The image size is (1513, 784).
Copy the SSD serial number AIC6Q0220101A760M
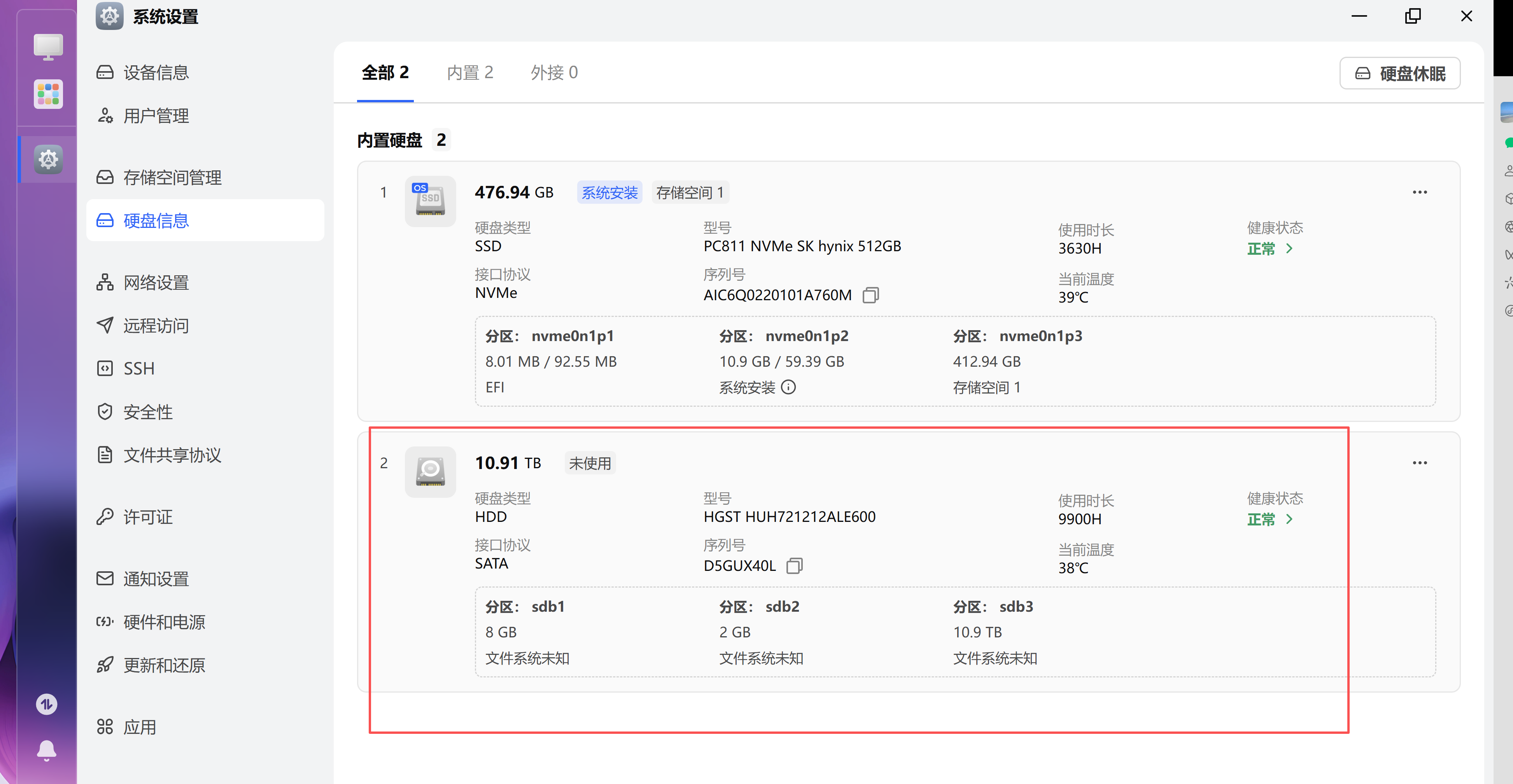(870, 295)
